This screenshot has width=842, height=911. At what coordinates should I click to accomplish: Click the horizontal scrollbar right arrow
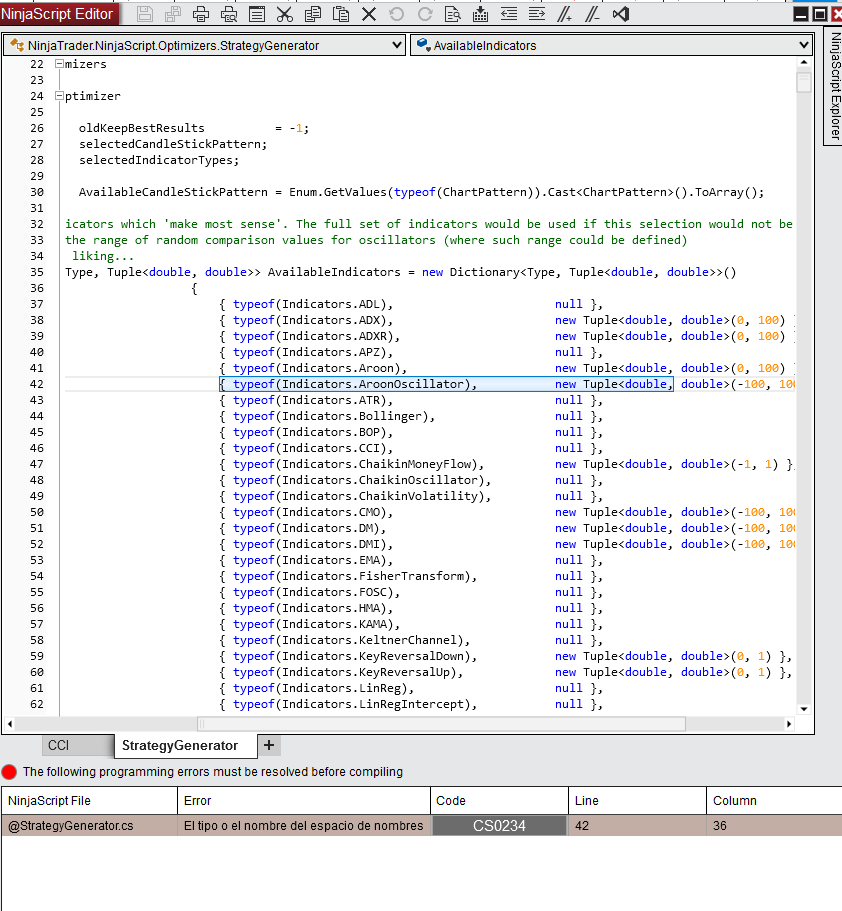pyautogui.click(x=789, y=724)
